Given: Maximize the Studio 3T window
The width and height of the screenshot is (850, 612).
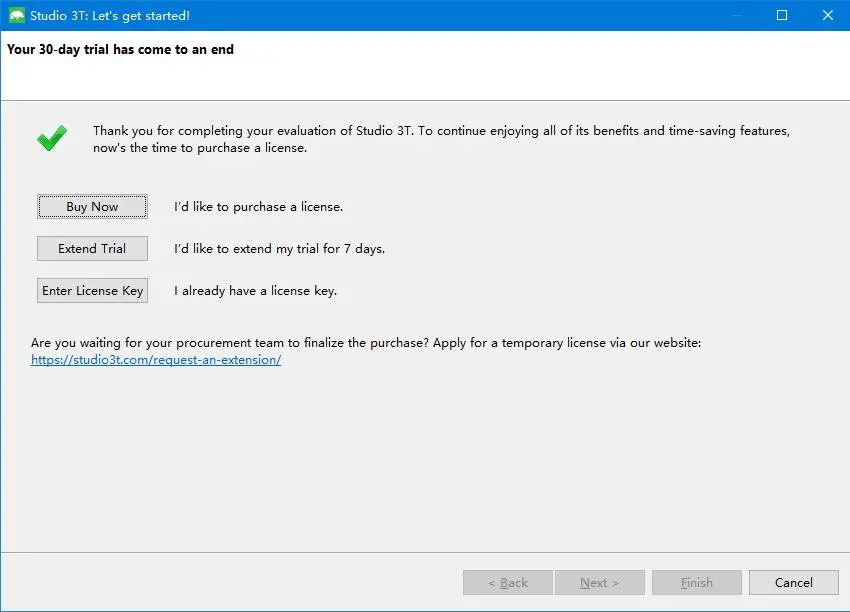Looking at the screenshot, I should [782, 15].
